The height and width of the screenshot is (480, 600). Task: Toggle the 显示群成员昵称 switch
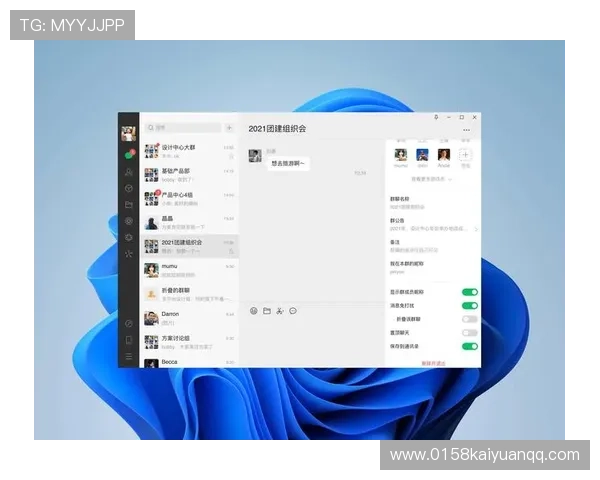pos(469,292)
